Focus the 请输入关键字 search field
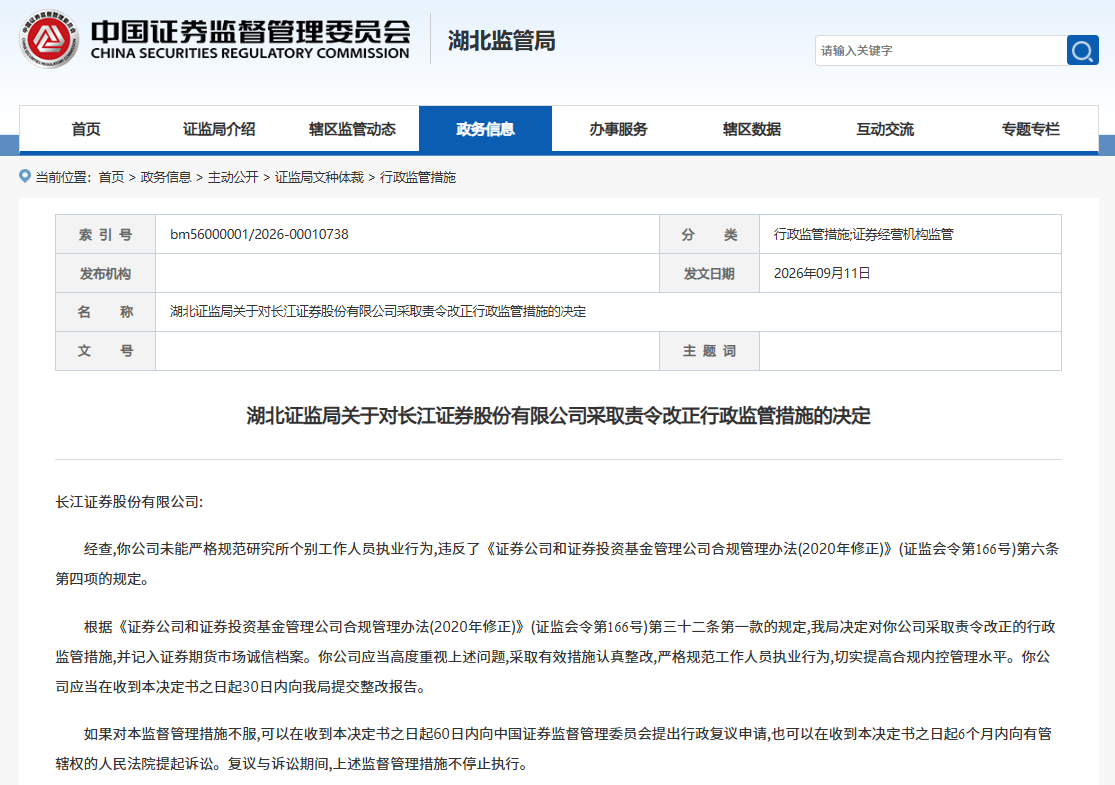The width and height of the screenshot is (1115, 785). coord(940,50)
